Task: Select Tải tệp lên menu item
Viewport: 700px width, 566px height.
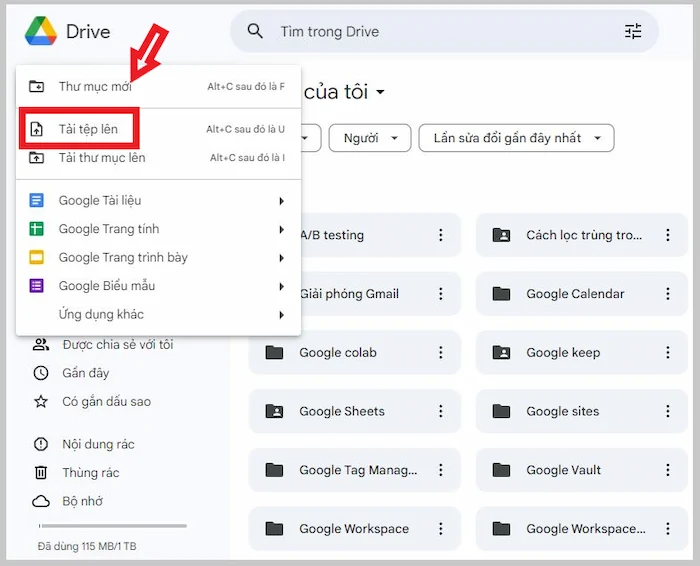Action: pos(158,129)
